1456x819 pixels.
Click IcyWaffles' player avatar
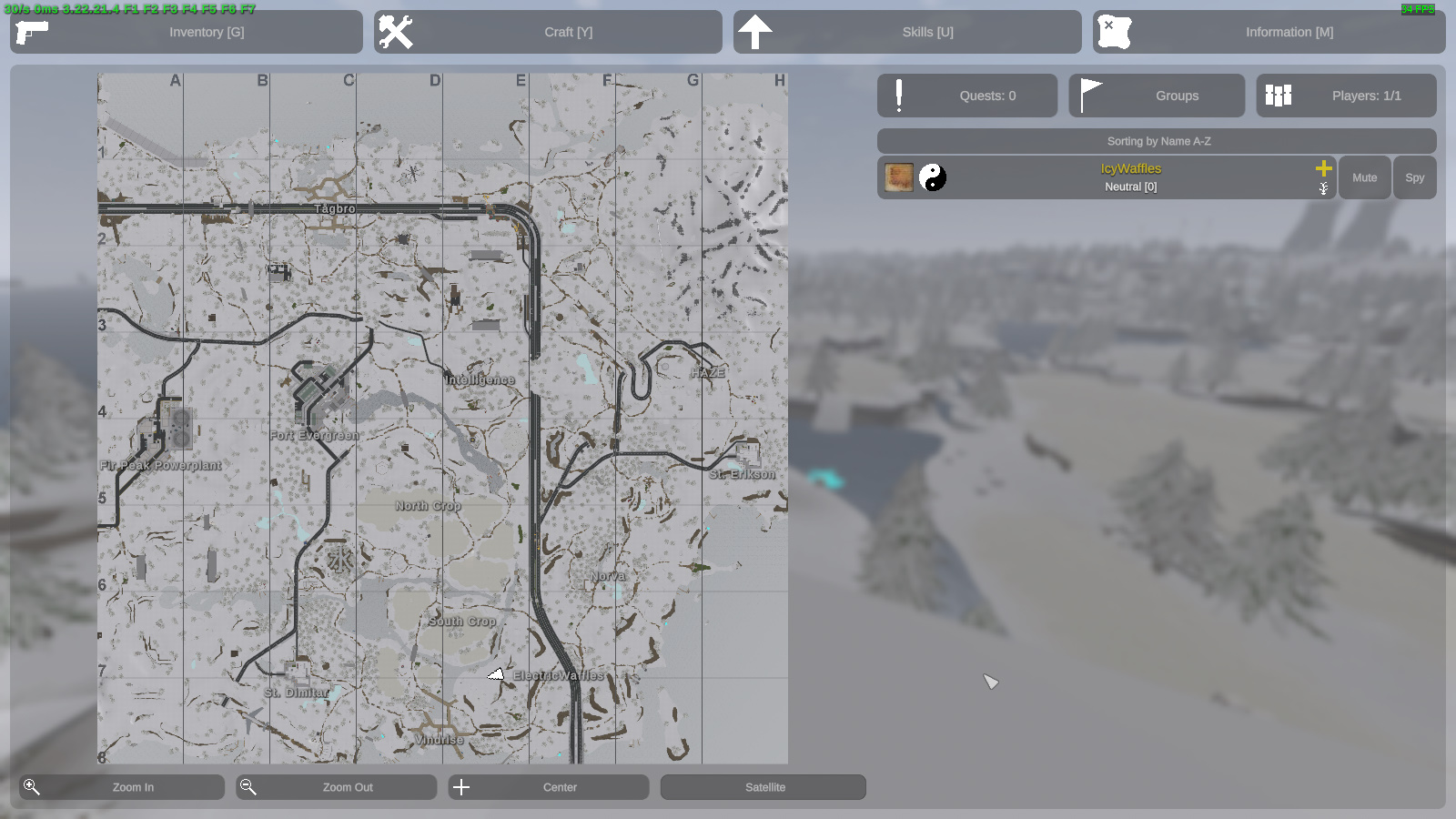[899, 177]
